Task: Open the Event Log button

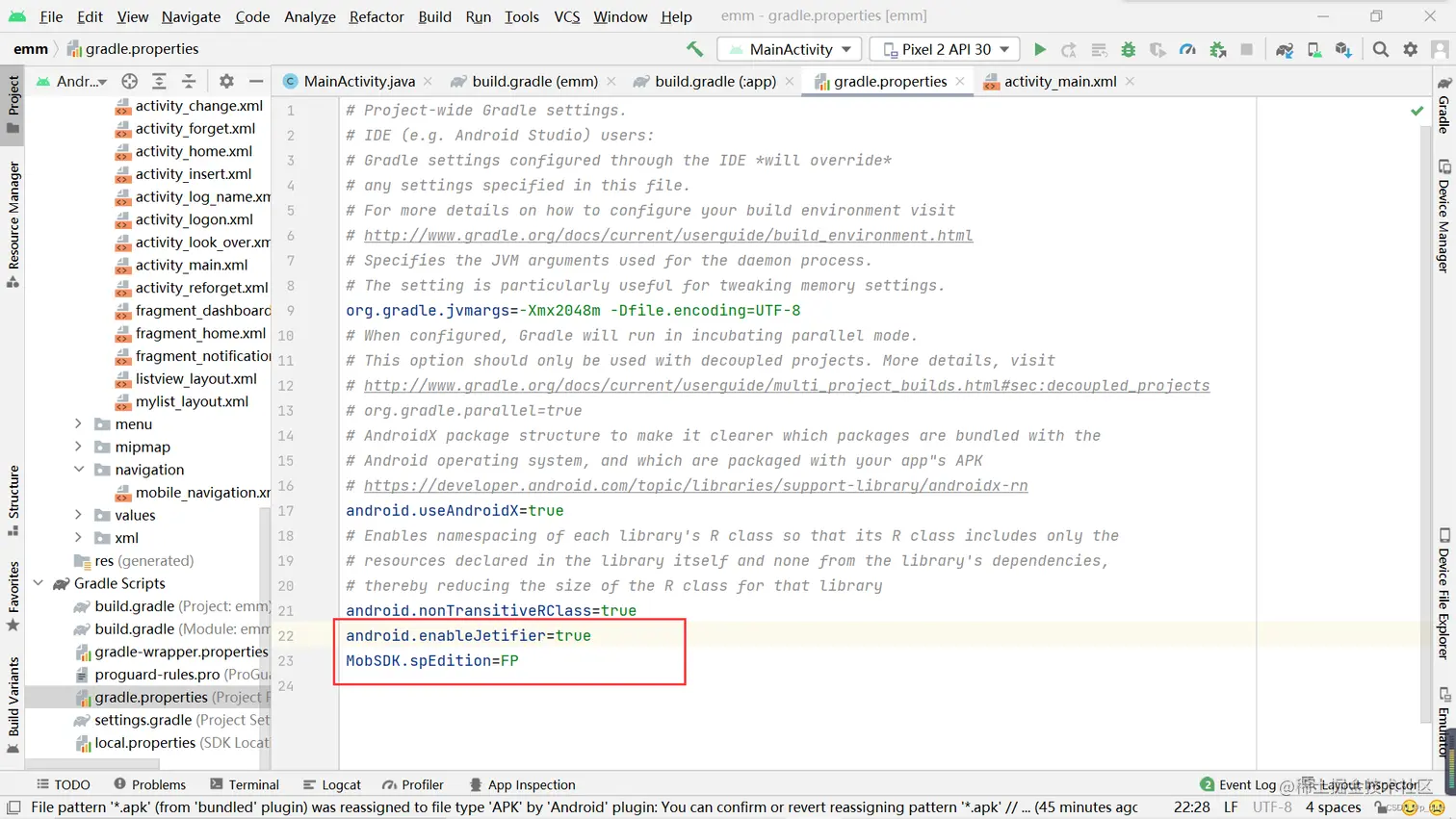Action: point(1238,785)
